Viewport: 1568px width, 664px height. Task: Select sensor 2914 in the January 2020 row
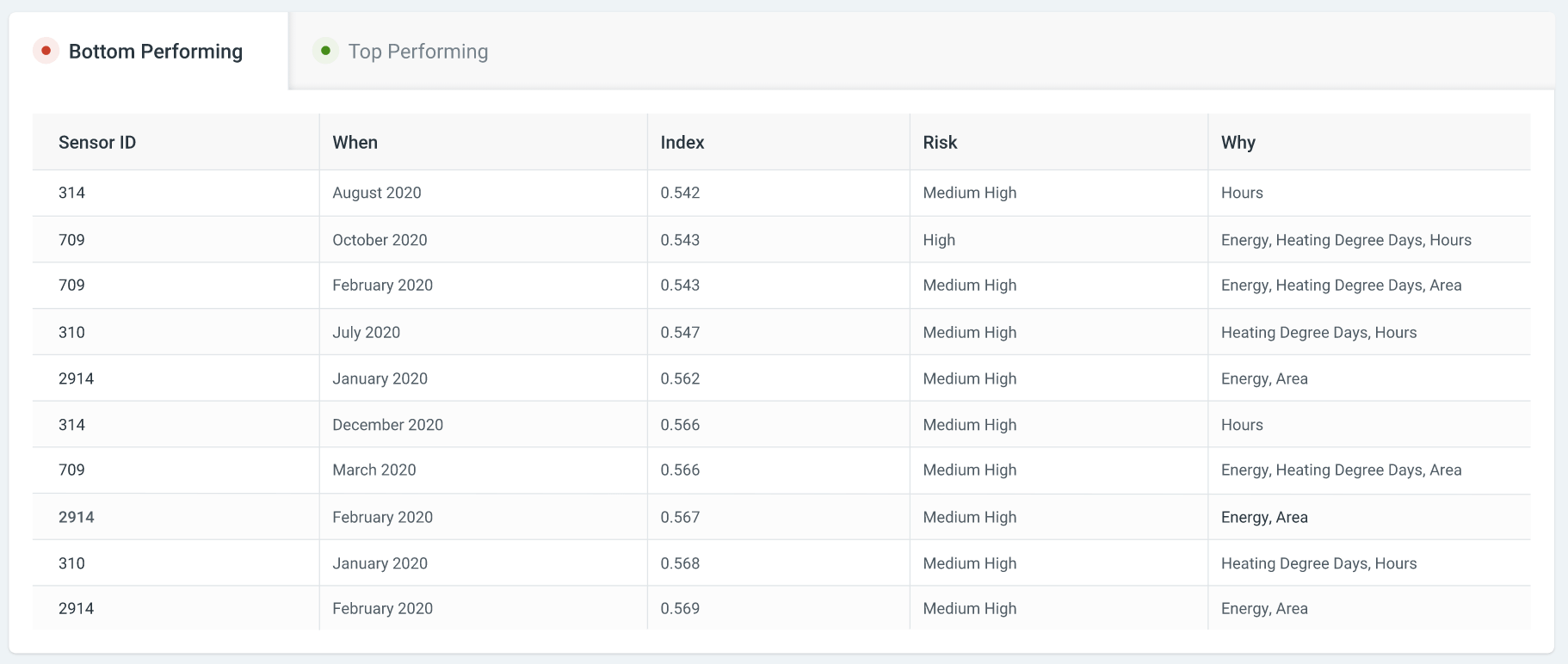[76, 378]
